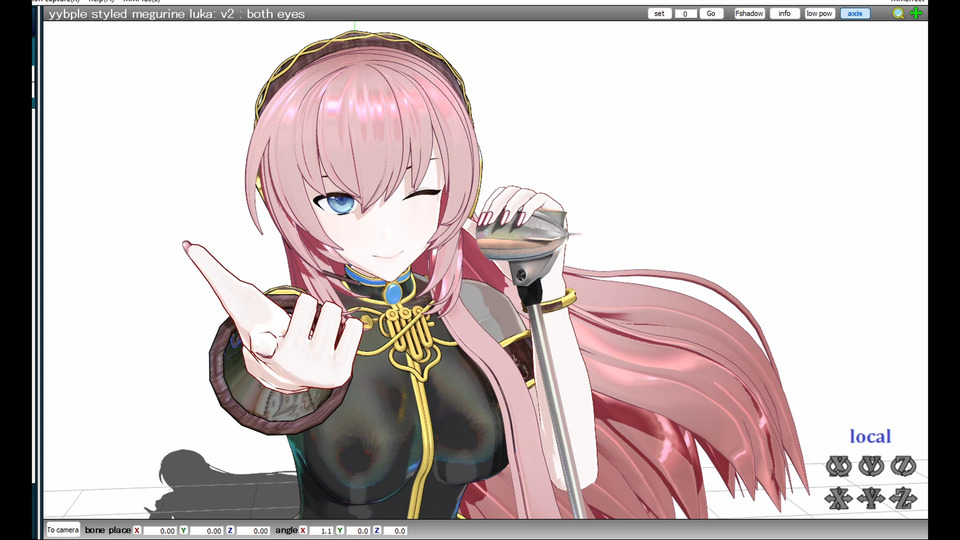This screenshot has width=960, height=540.
Task: Click the Y-axis move handle icon
Action: 871,498
